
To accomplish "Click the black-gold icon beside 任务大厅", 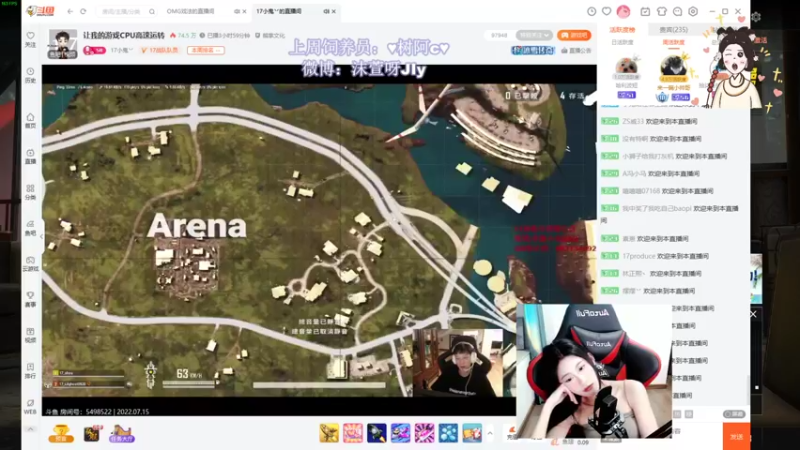I will [x=92, y=433].
